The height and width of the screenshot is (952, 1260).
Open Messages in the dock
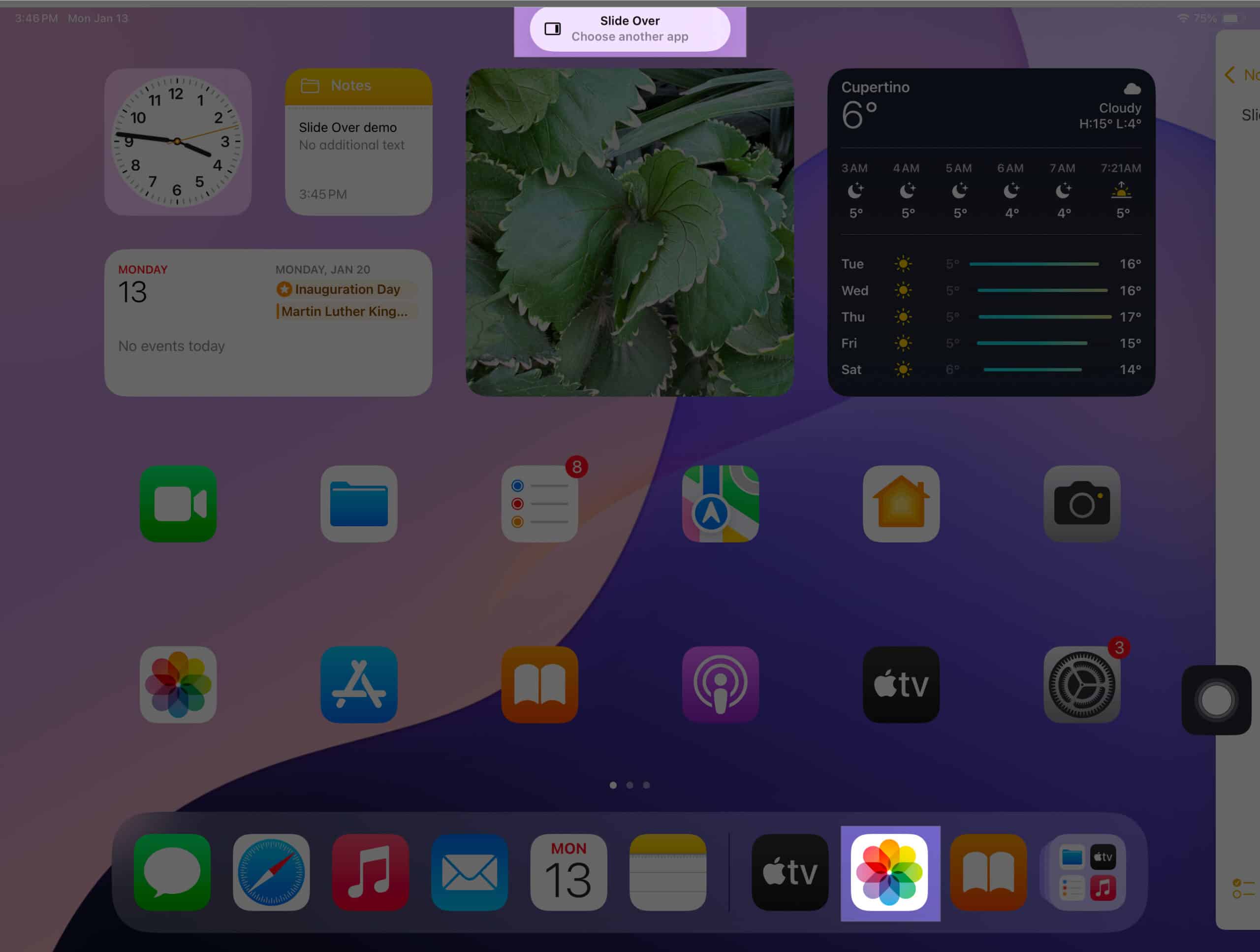[172, 872]
